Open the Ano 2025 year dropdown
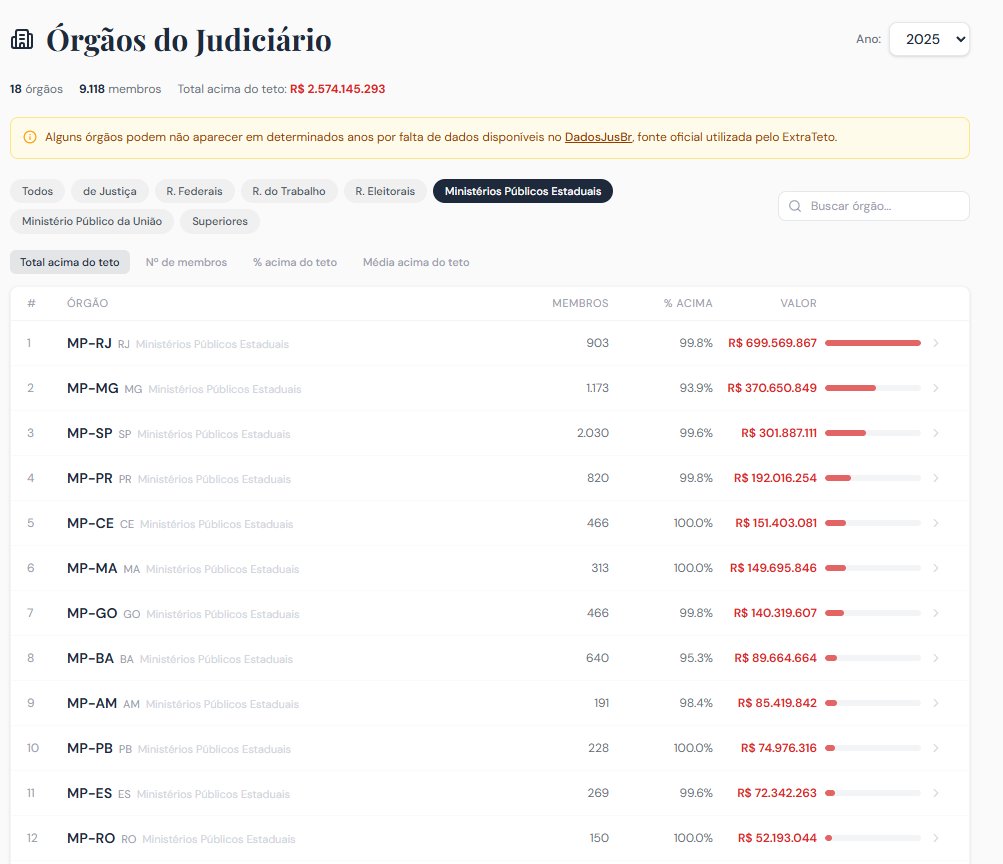Screen dimensions: 1003x864 pos(929,39)
